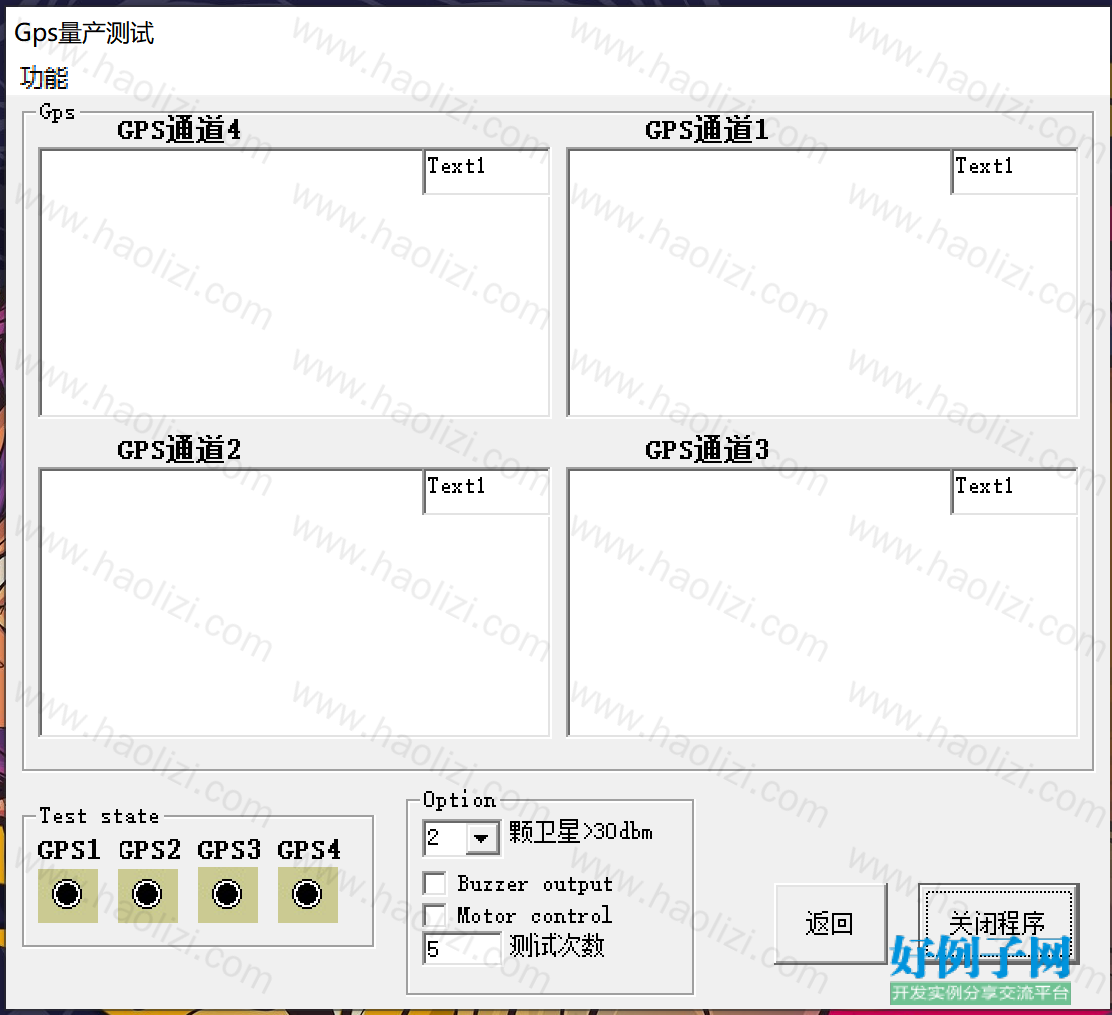Click the GPS通道3 heading label
This screenshot has width=1112, height=1015.
[x=706, y=450]
